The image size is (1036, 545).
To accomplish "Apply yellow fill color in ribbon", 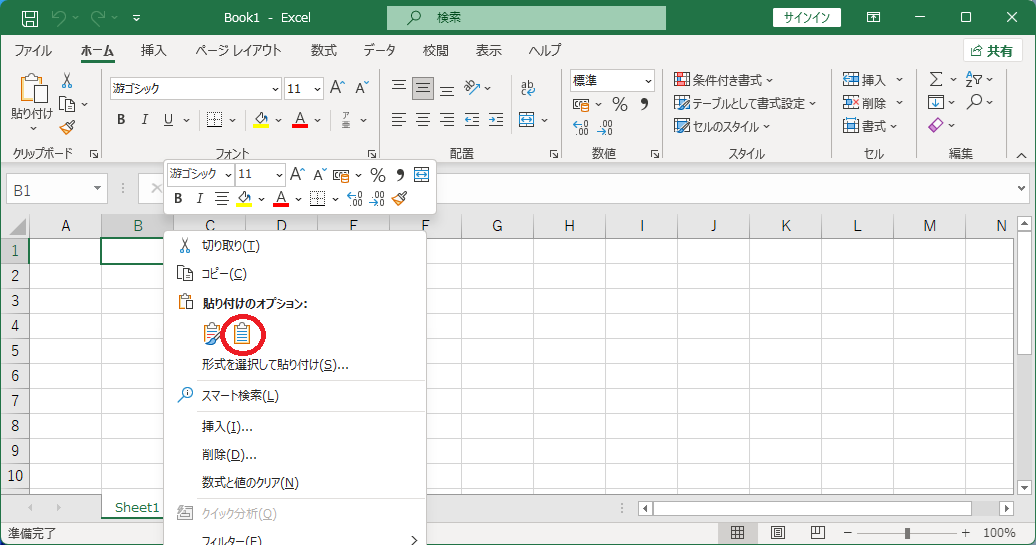I will [x=262, y=120].
